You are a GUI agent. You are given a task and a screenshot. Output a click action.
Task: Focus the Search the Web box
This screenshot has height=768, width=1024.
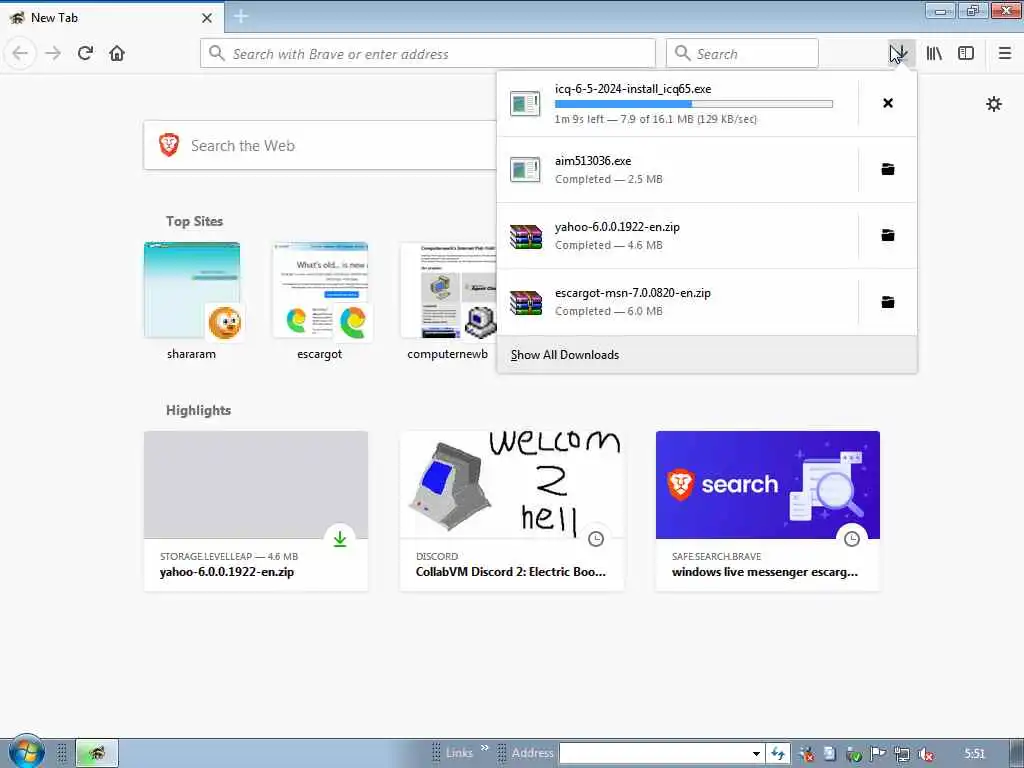coord(320,145)
